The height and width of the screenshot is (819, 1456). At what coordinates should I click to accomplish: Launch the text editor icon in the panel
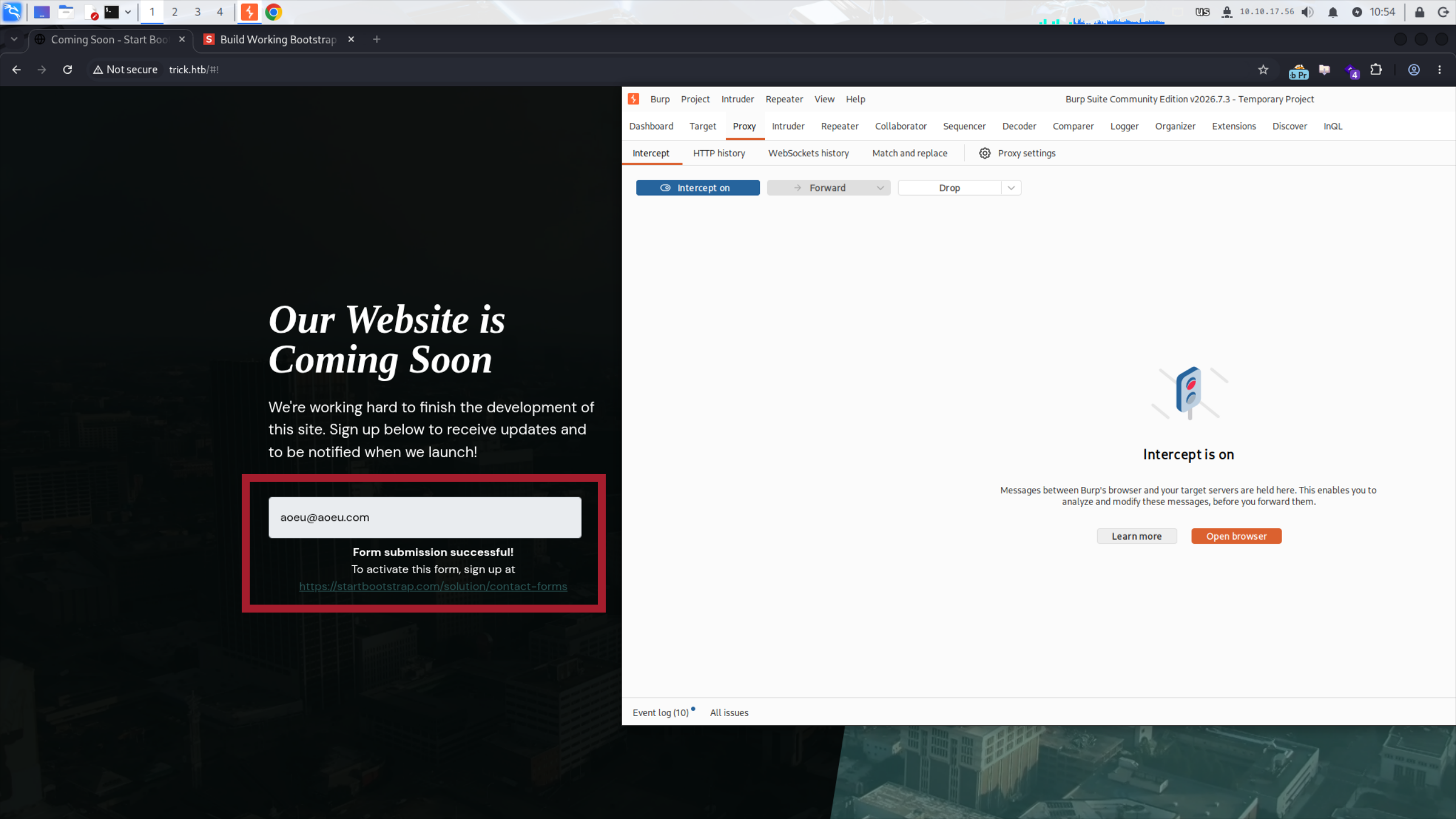pyautogui.click(x=90, y=12)
